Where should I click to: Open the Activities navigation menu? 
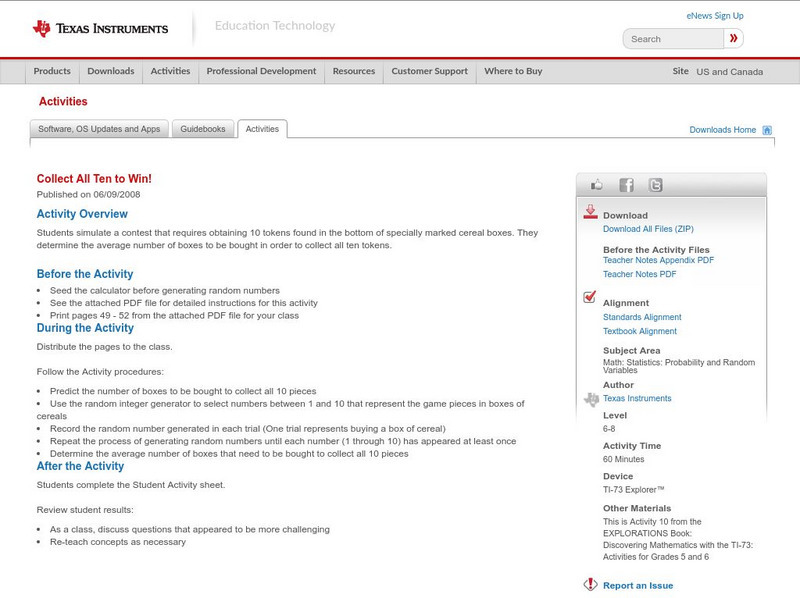(170, 71)
